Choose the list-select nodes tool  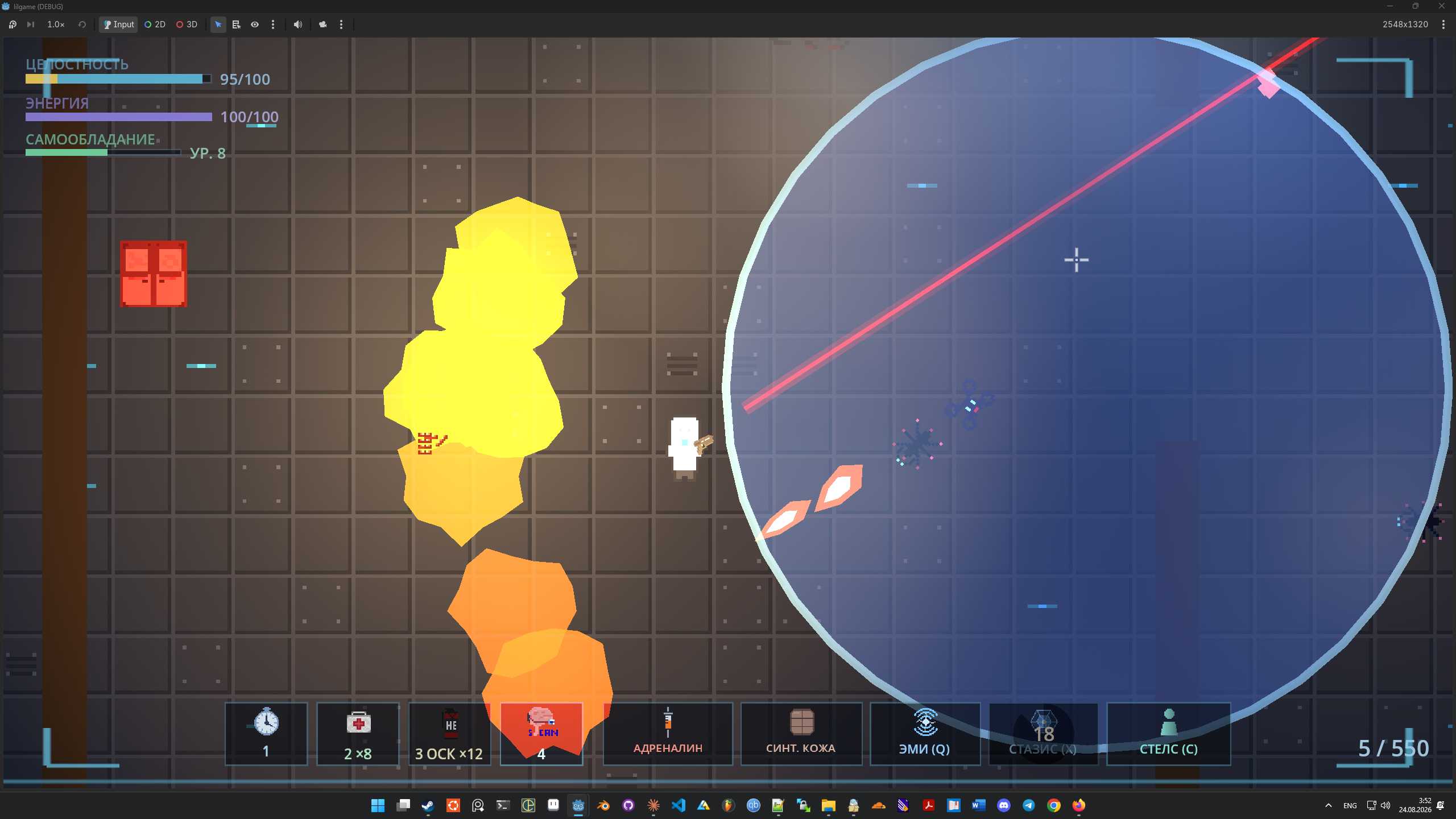tap(236, 24)
